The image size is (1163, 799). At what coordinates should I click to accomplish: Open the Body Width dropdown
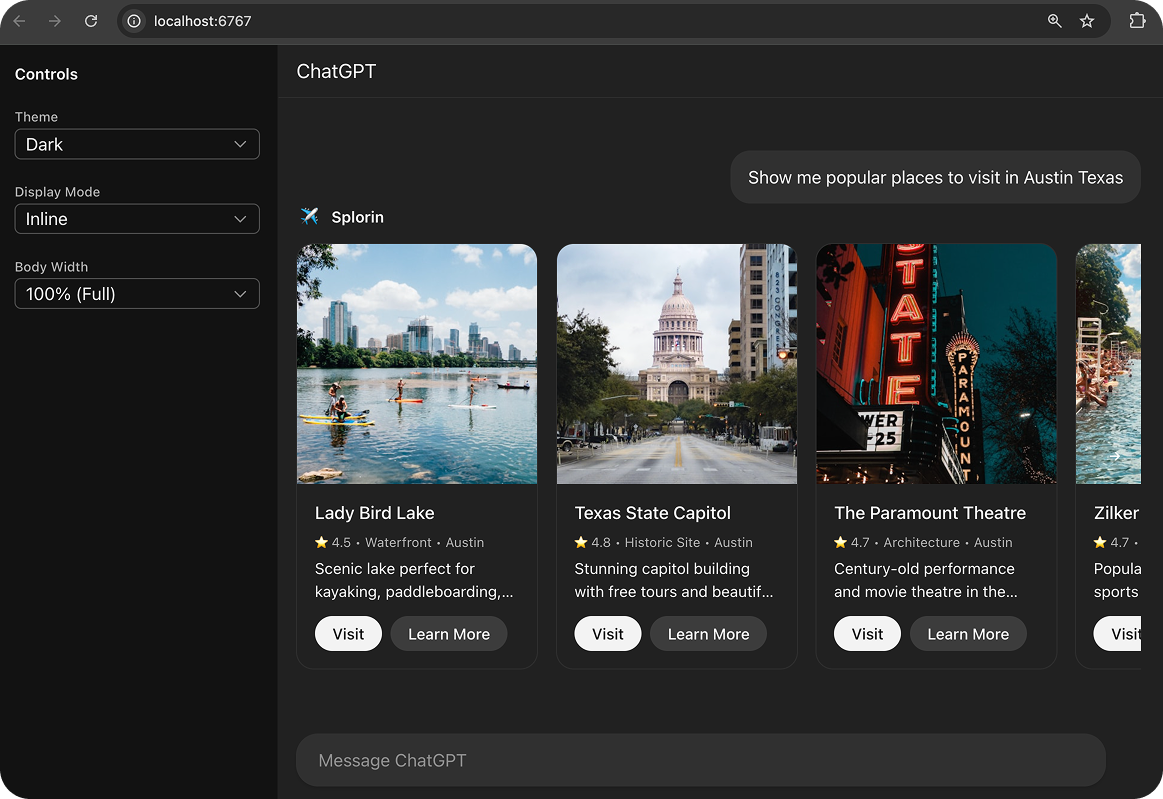coord(137,293)
